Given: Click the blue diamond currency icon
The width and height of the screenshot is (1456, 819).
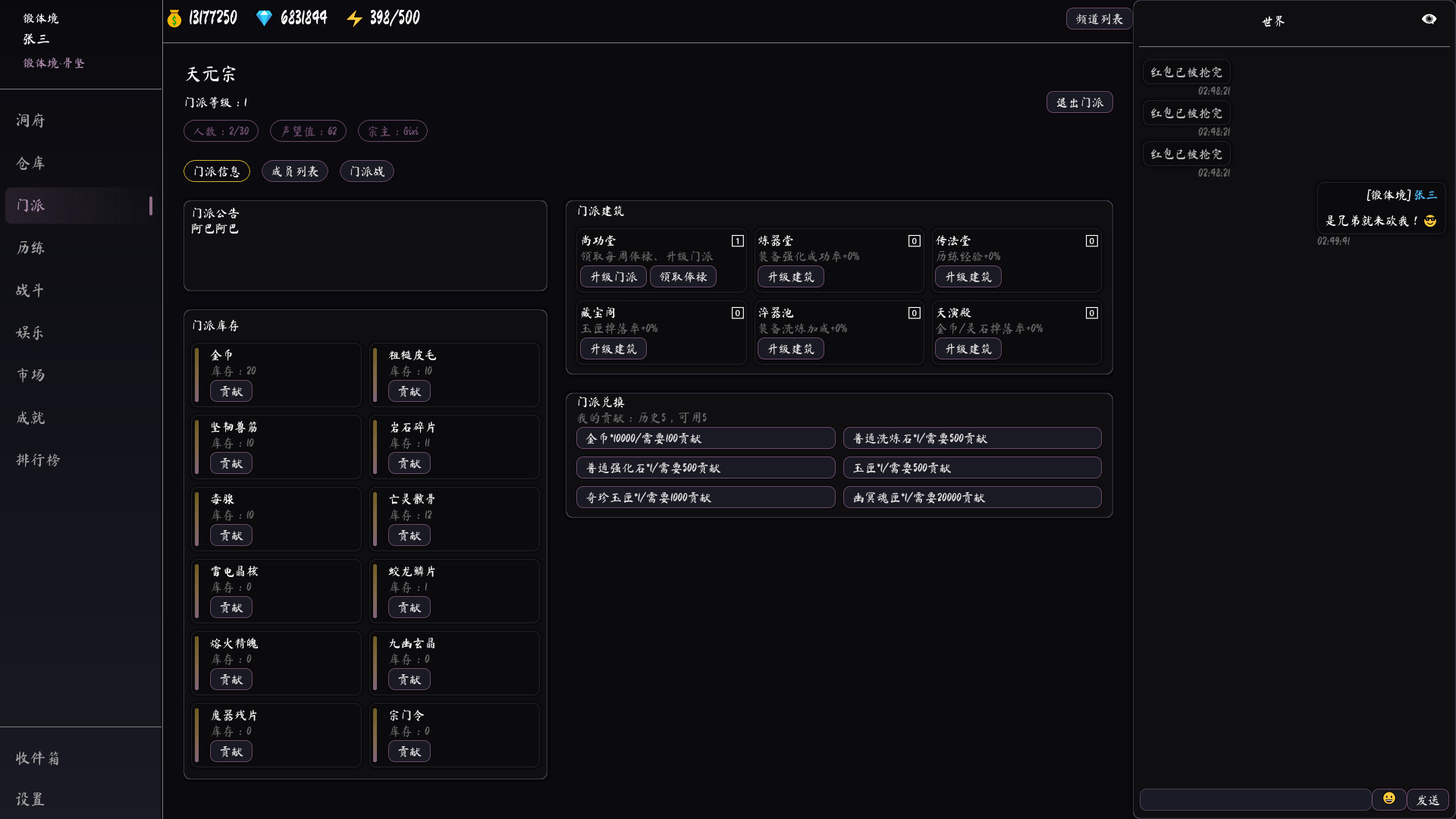Looking at the screenshot, I should (264, 17).
